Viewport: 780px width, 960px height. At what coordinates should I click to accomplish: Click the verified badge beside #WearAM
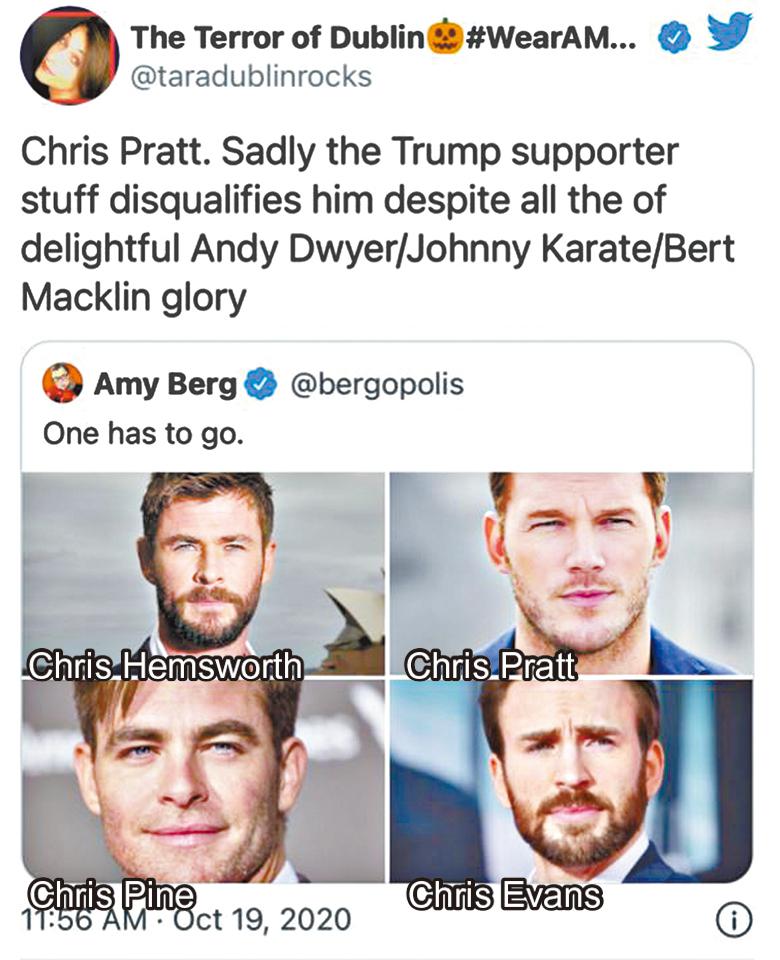pos(673,38)
